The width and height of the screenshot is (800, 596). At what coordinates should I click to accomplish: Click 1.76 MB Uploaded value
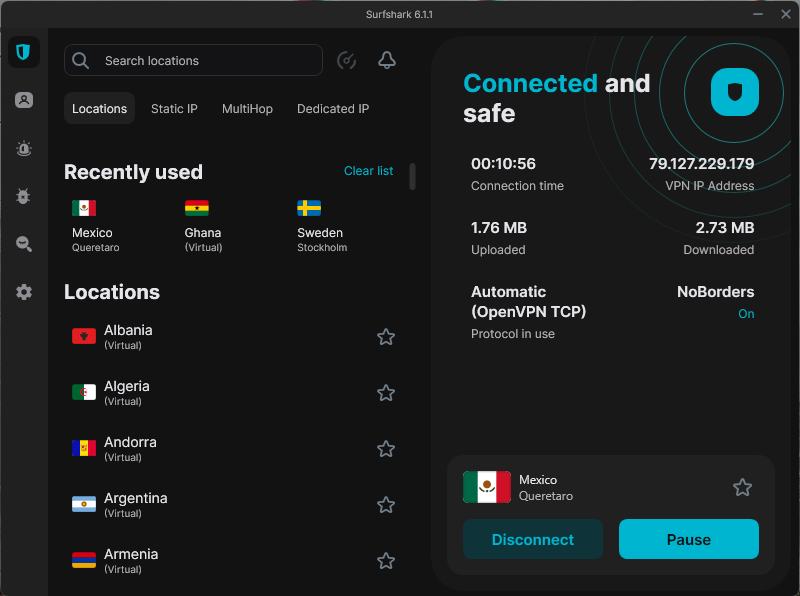coord(498,228)
